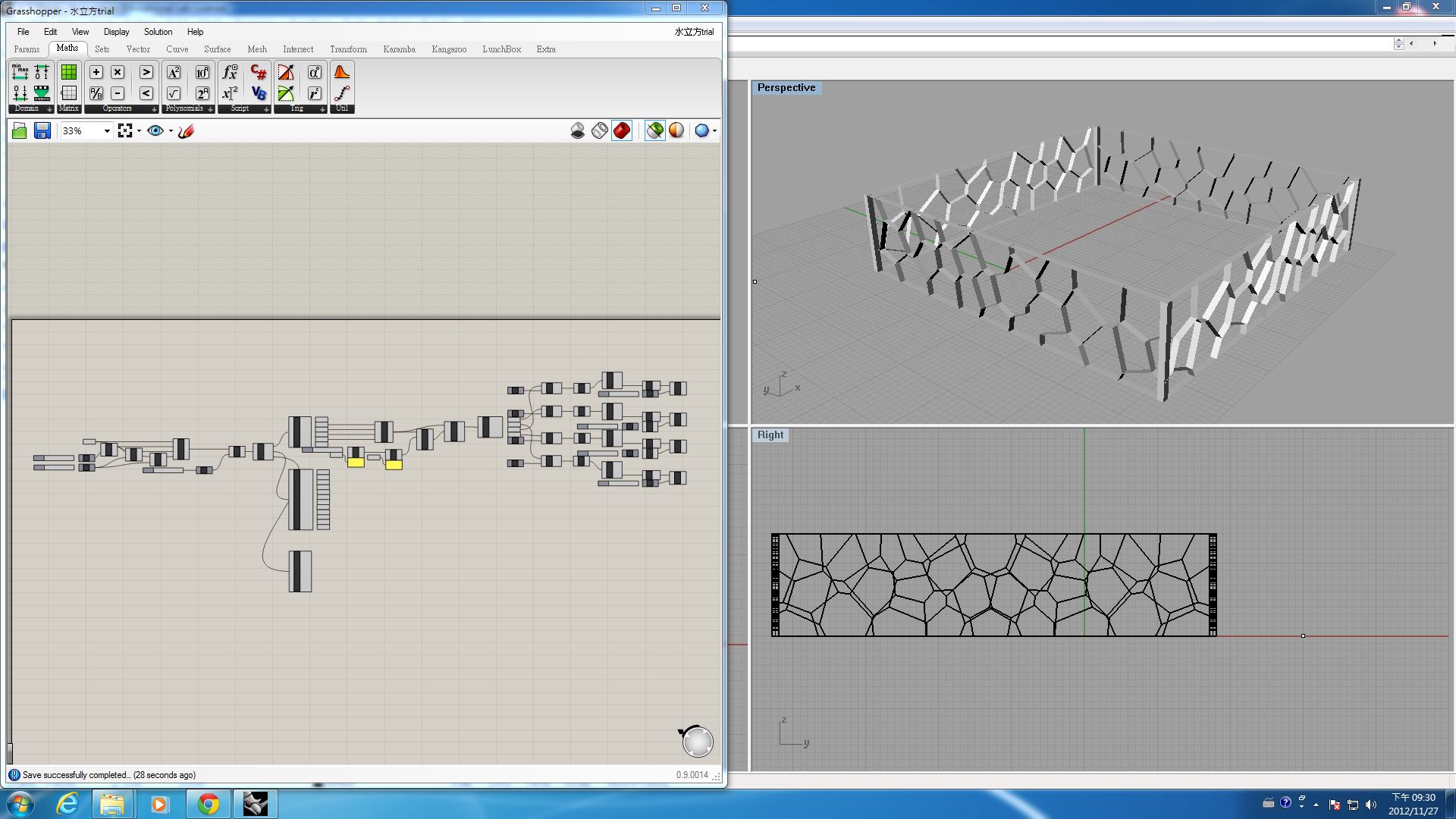The width and height of the screenshot is (1456, 819).
Task: Expand the Operators panel arrow
Action: pos(154,109)
